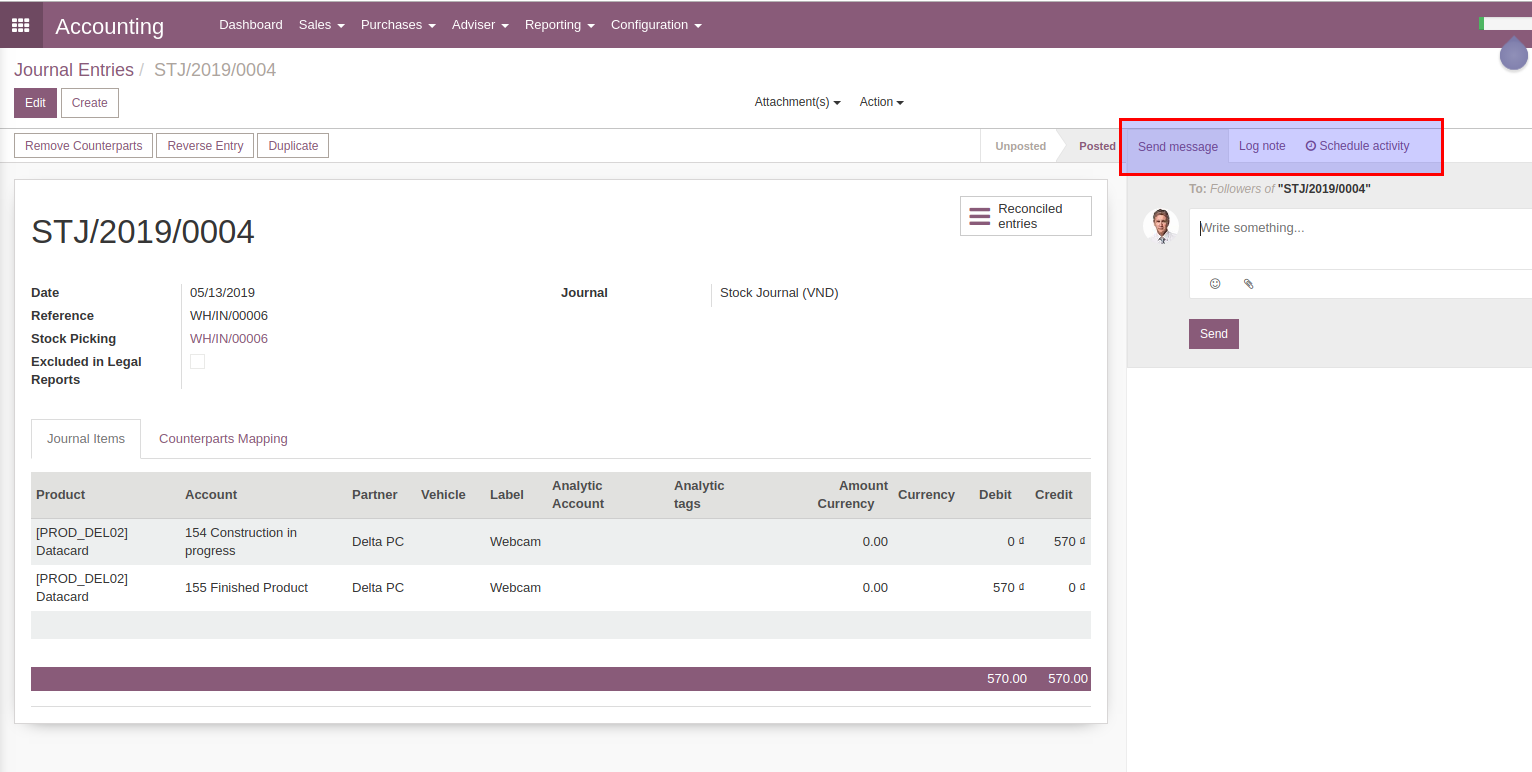
Task: Click the water droplet icon
Action: (1514, 52)
